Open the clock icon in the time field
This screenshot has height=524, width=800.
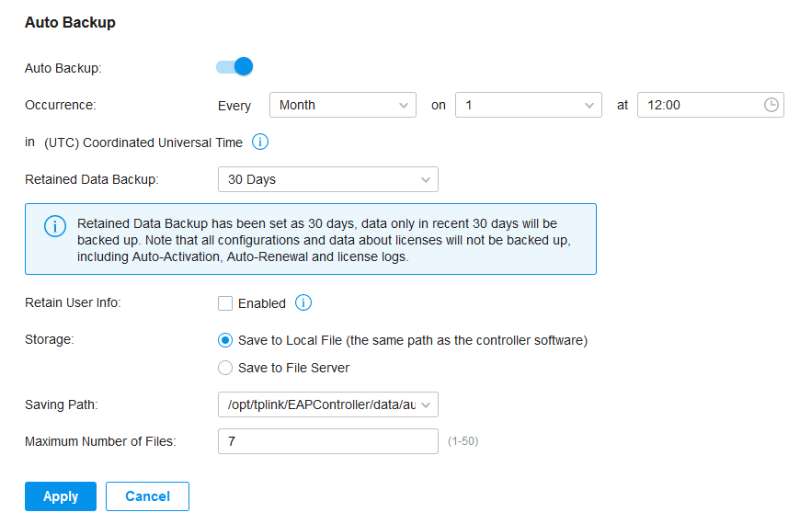[771, 105]
